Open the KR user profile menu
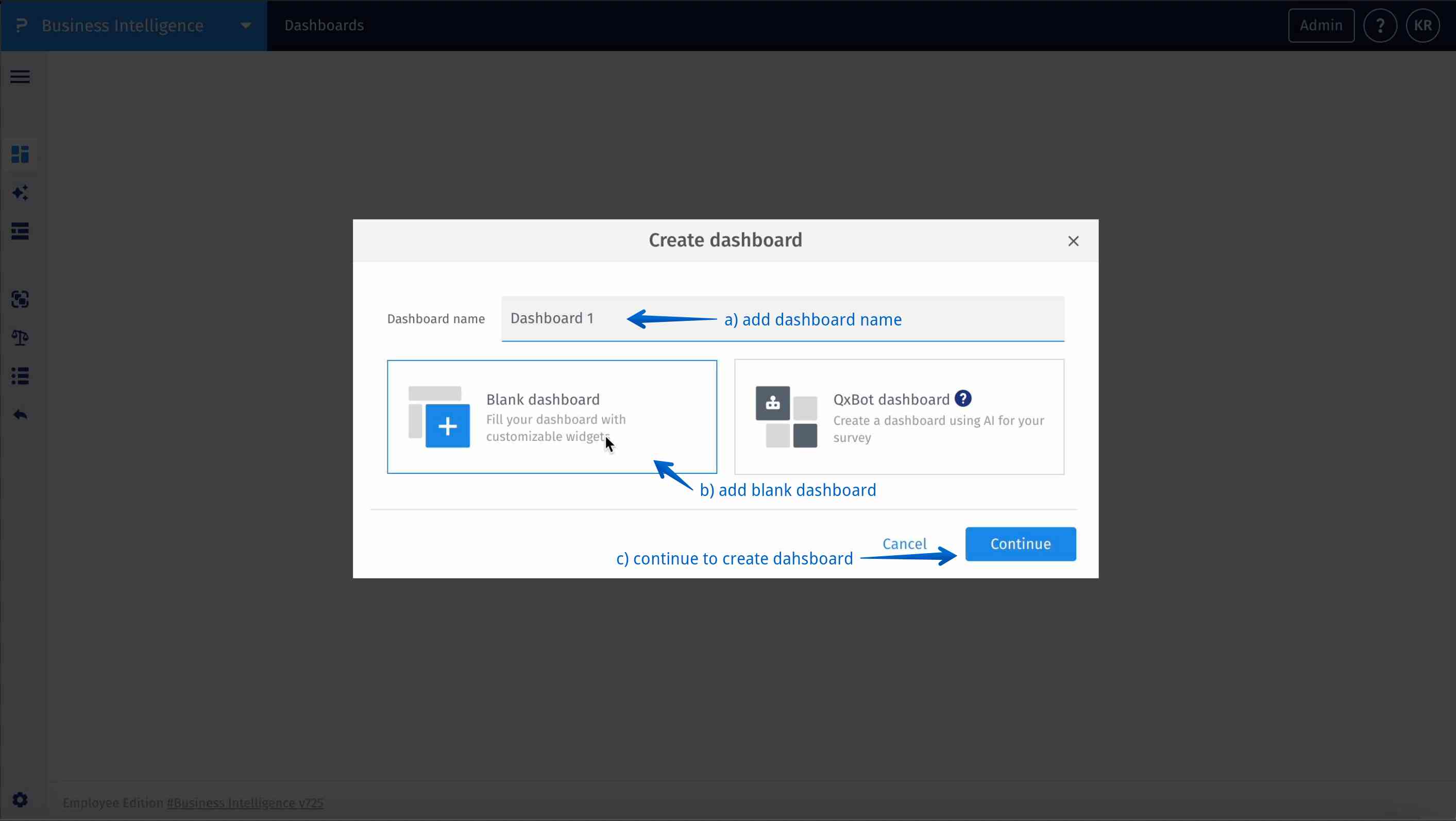 (x=1423, y=25)
